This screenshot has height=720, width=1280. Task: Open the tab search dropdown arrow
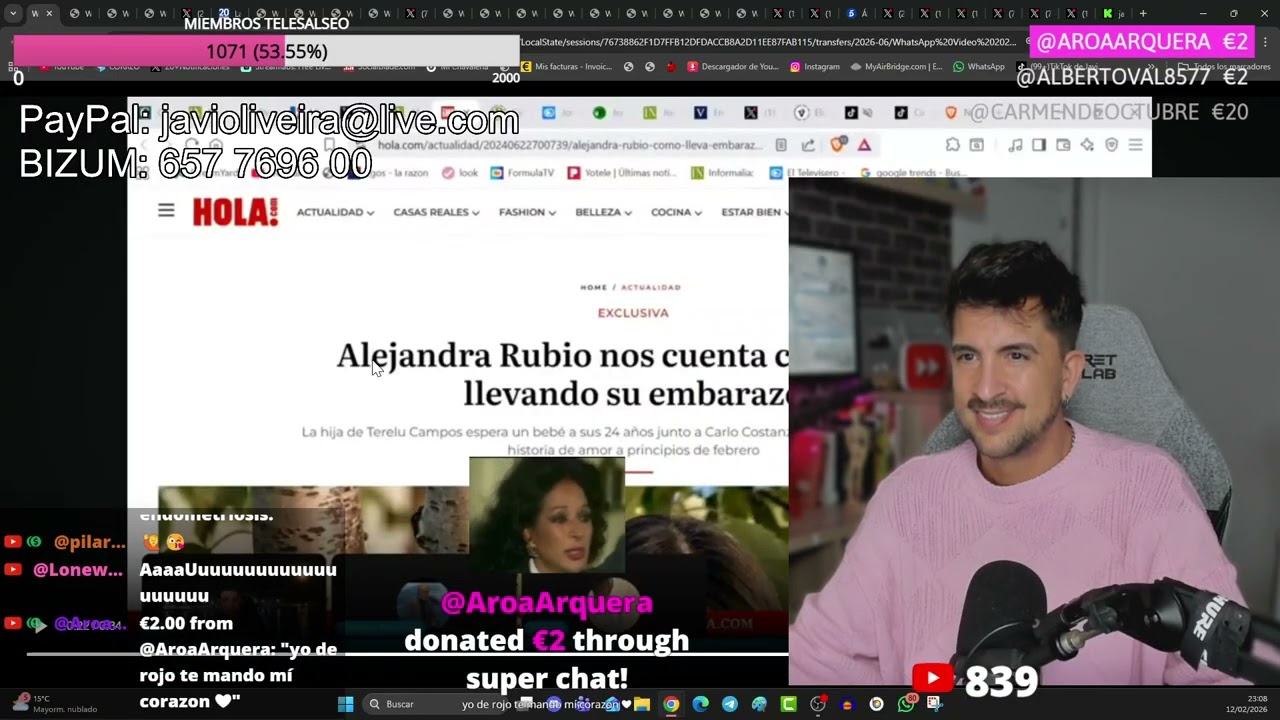pyautogui.click(x=13, y=14)
